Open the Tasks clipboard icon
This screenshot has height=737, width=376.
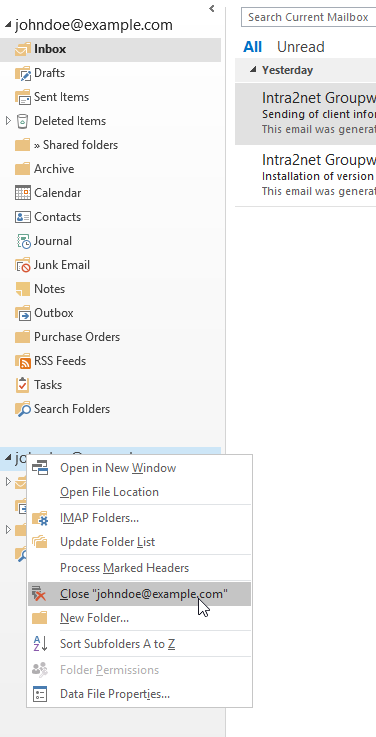tap(22, 384)
